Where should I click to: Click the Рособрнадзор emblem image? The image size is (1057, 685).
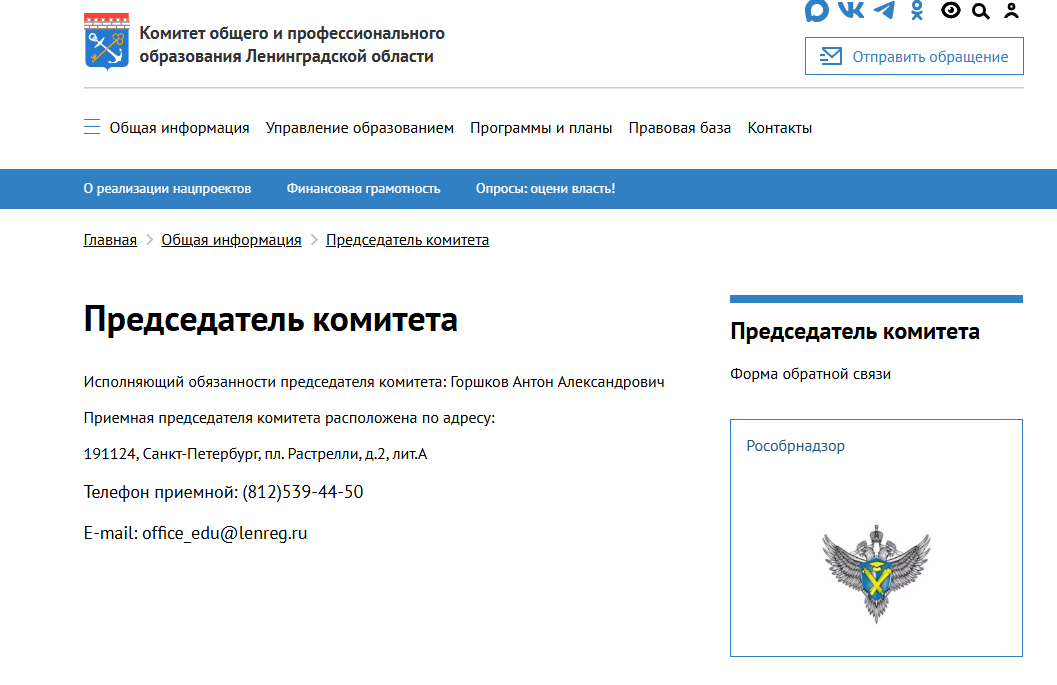[x=876, y=574]
